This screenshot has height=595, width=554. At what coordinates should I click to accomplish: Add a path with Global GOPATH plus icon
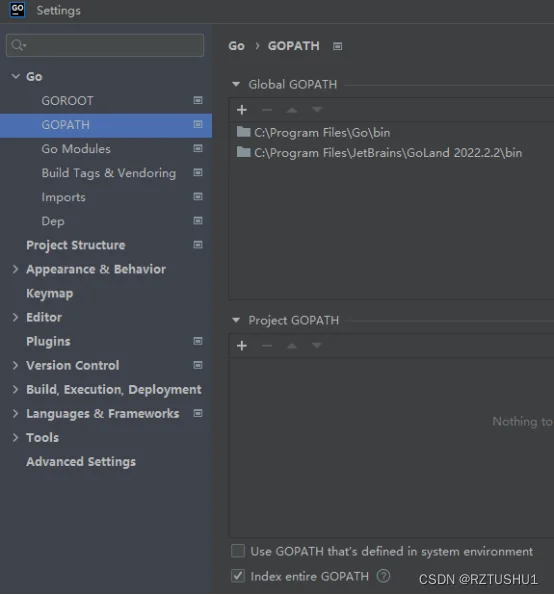(x=242, y=110)
